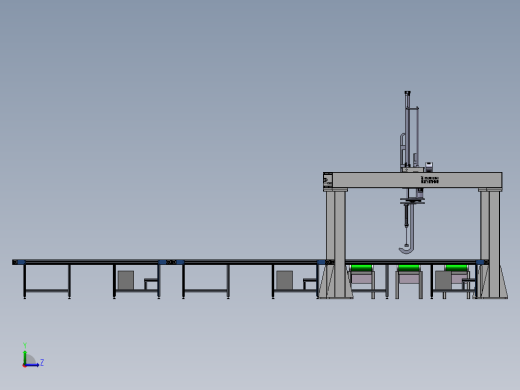
Task: Select the green Y axis arrow label
Action: tap(25, 345)
